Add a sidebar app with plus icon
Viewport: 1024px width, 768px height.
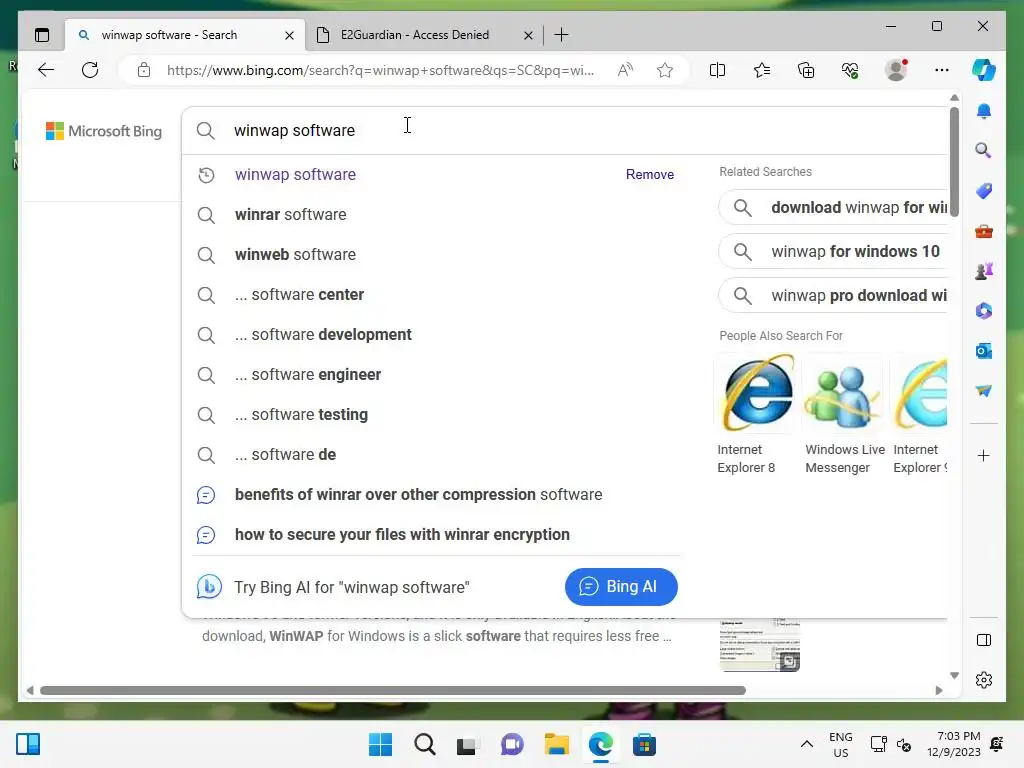point(984,455)
